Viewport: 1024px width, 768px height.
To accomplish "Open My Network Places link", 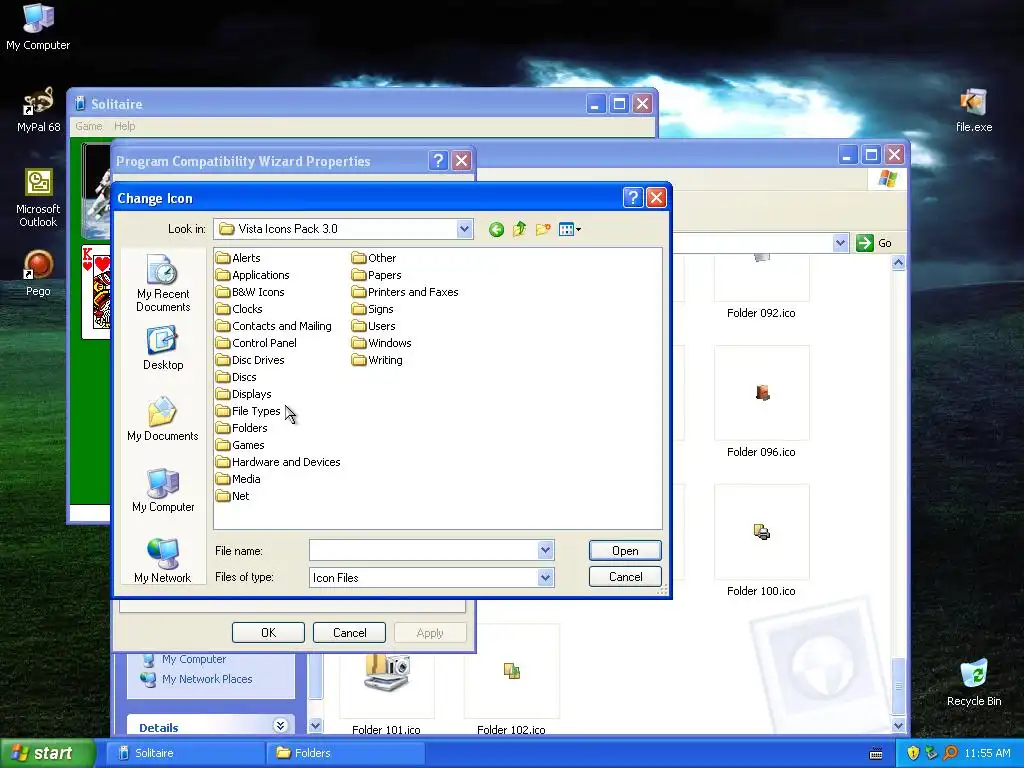I will pos(207,679).
